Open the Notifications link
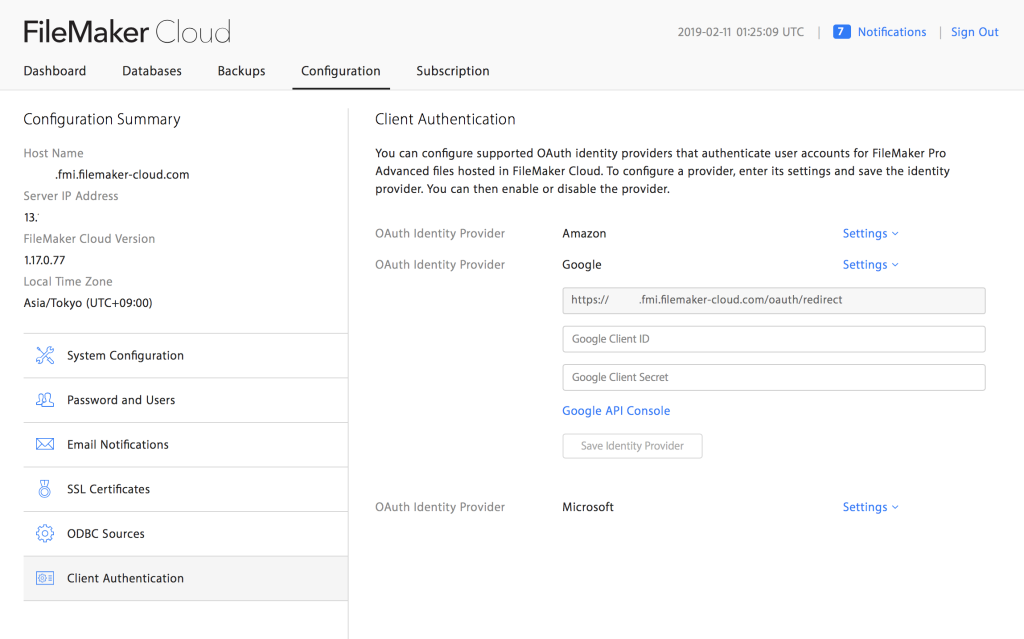 [891, 31]
